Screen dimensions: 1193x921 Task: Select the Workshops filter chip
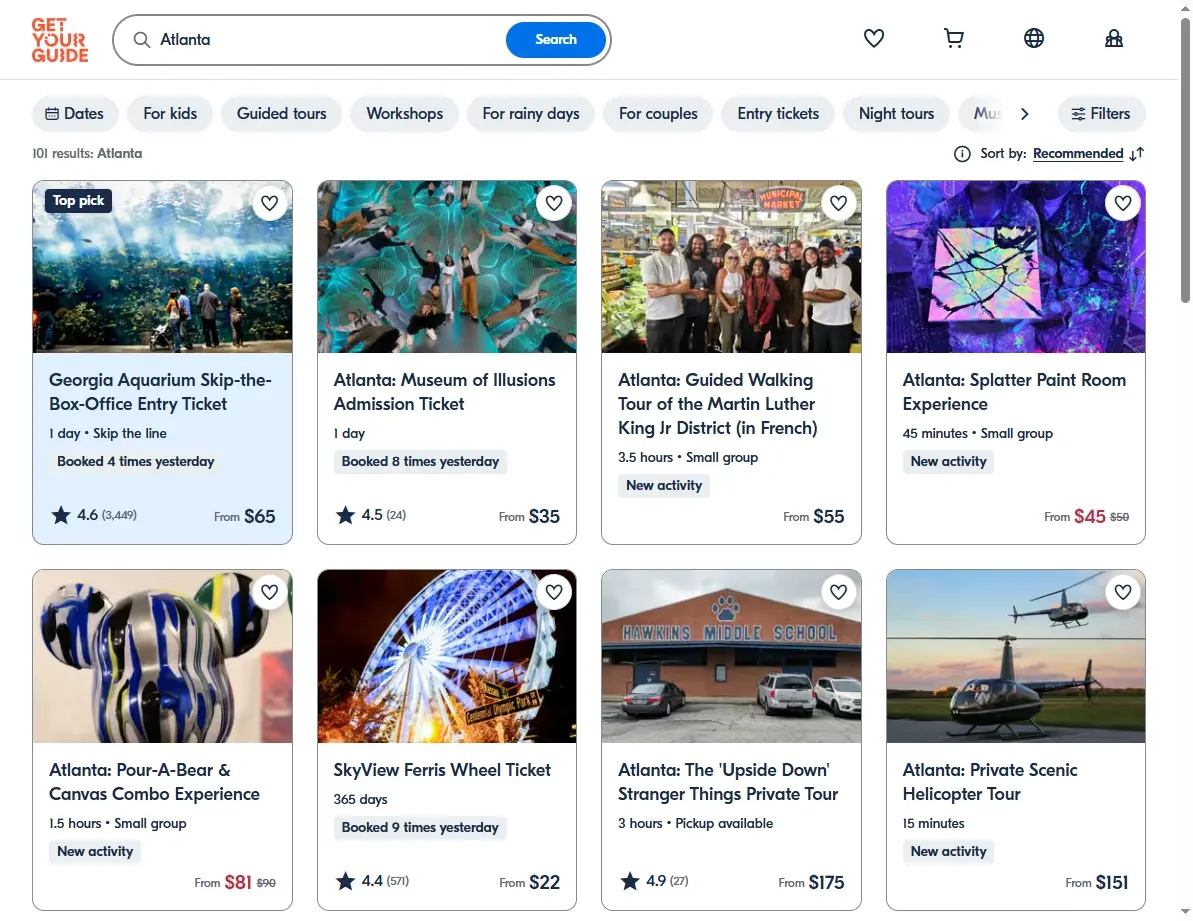pos(404,114)
